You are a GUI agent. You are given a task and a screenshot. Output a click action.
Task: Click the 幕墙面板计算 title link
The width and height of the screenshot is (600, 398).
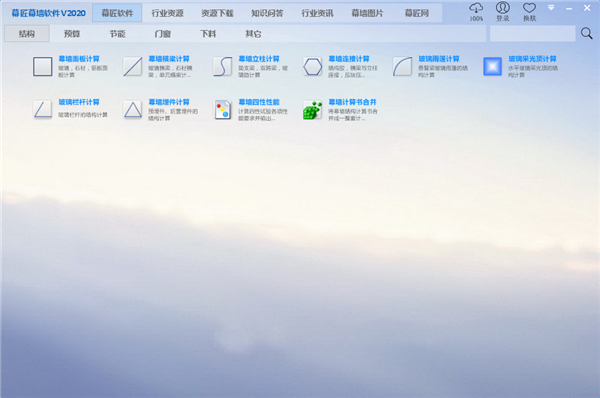[x=79, y=59]
